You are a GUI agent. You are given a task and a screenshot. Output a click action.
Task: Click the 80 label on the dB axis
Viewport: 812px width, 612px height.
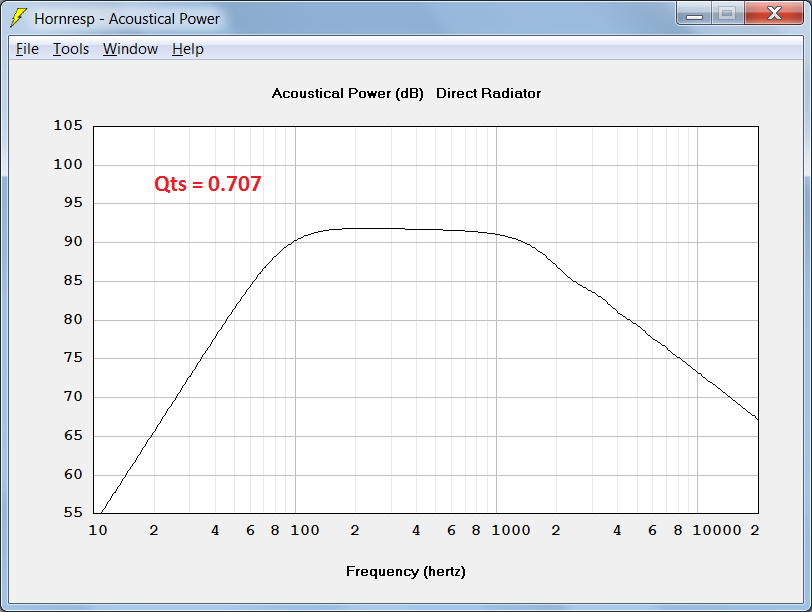(x=73, y=319)
